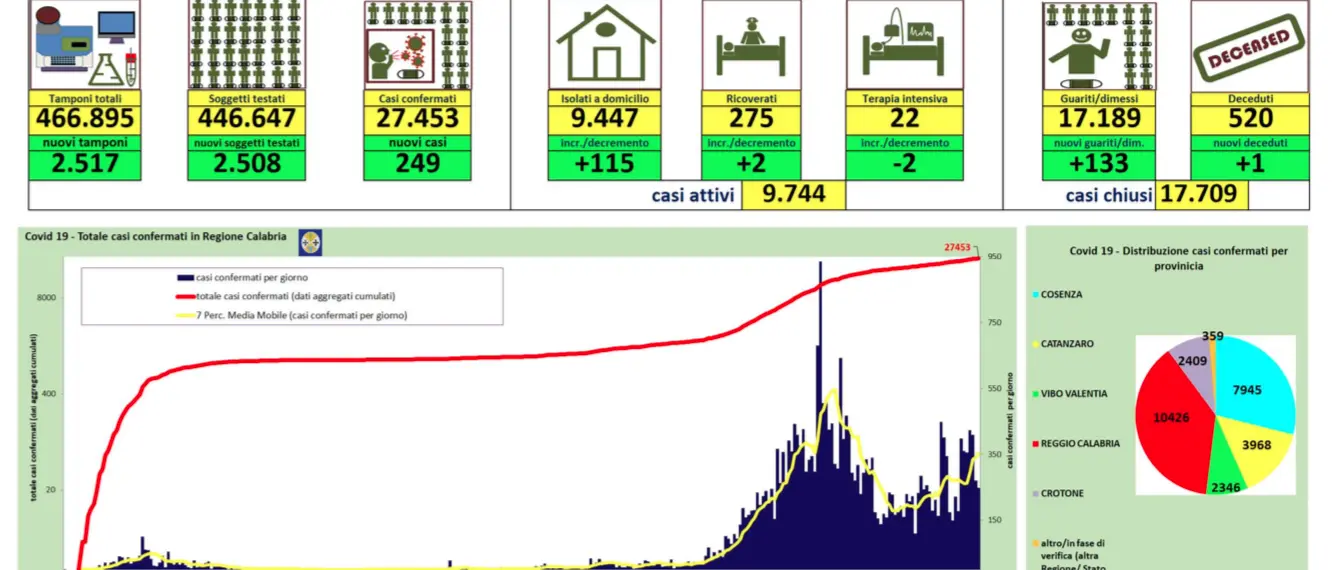This screenshot has width=1332, height=570.
Task: Click the red pie slice labeled 10426
Action: (x=1172, y=420)
